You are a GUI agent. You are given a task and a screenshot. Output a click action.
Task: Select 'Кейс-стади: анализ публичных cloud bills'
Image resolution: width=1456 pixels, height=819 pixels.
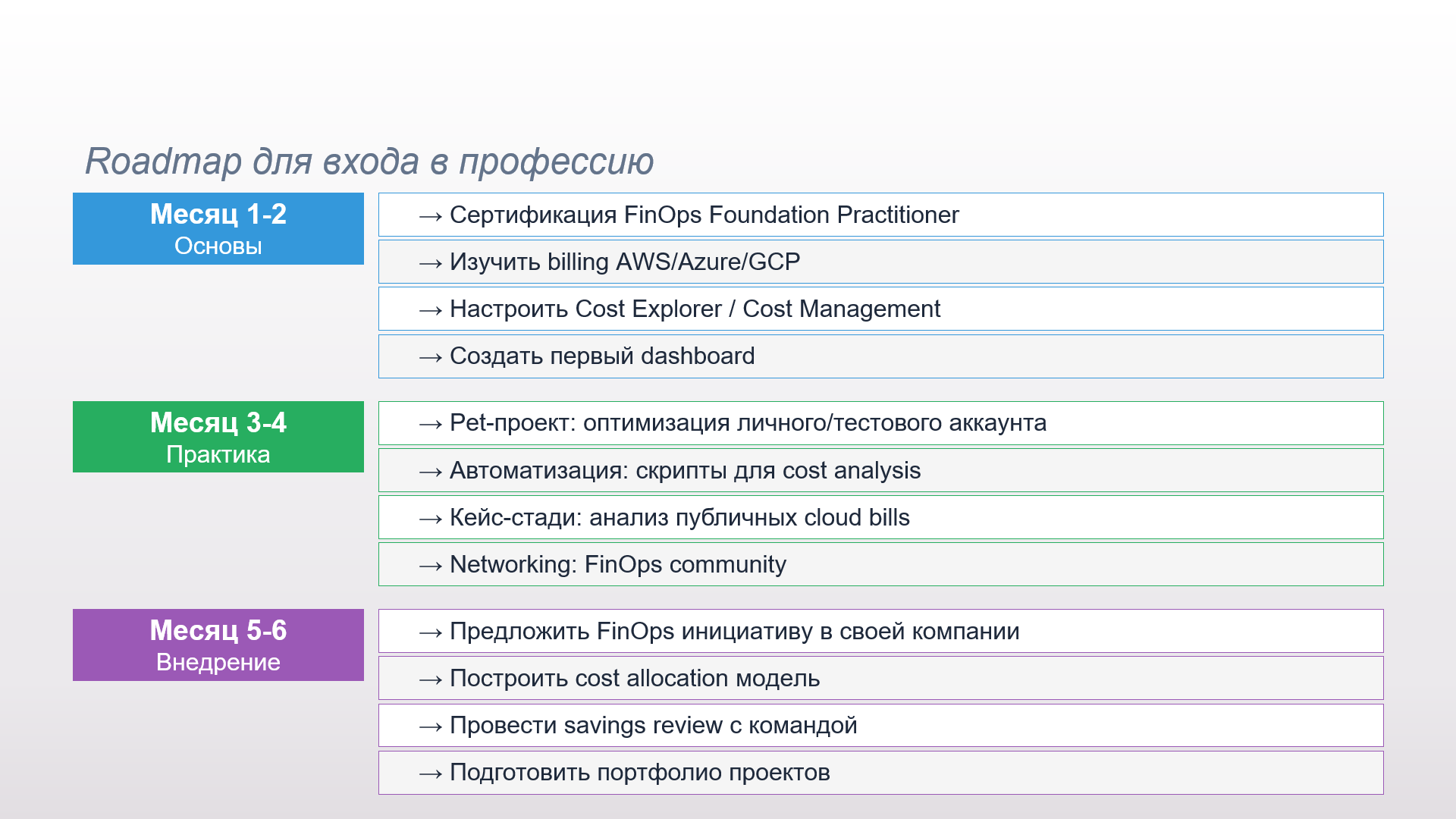pos(679,517)
